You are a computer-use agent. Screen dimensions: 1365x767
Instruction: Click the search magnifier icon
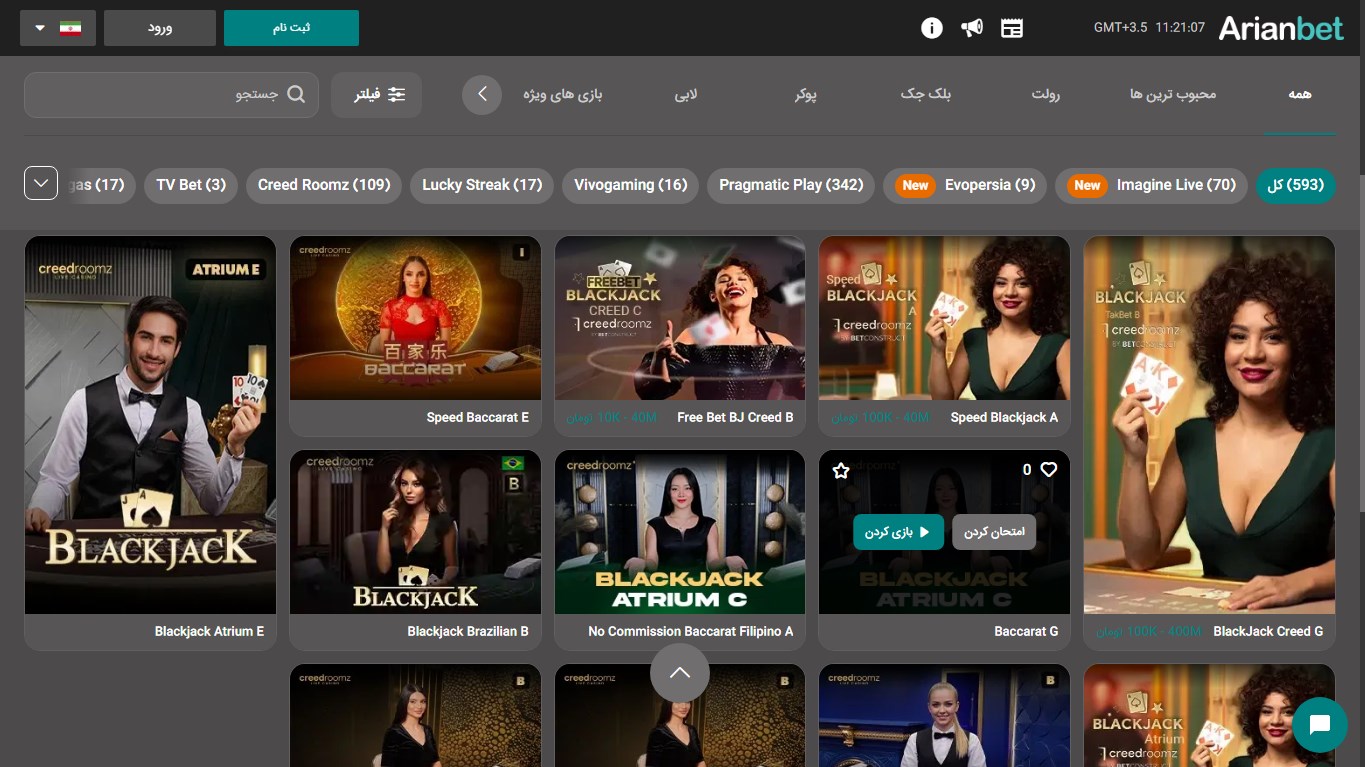point(296,93)
